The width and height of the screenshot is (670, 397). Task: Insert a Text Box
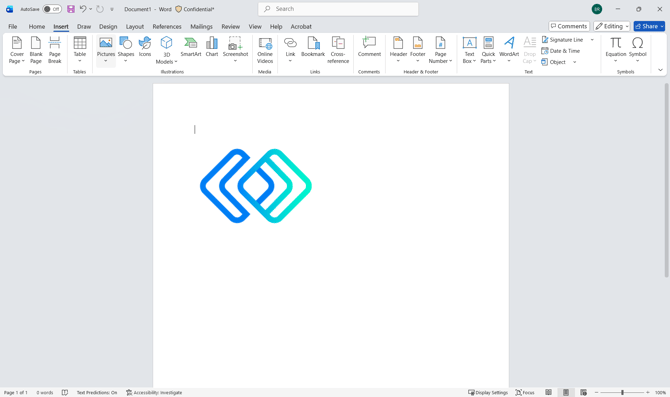469,50
